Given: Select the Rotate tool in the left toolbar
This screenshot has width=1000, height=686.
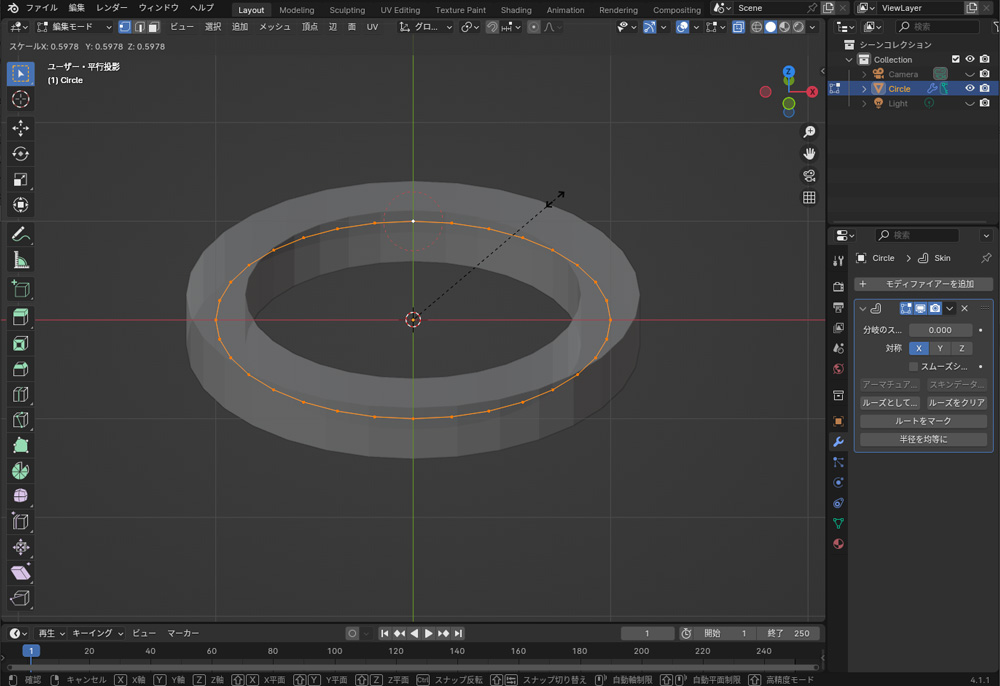Looking at the screenshot, I should [20, 154].
